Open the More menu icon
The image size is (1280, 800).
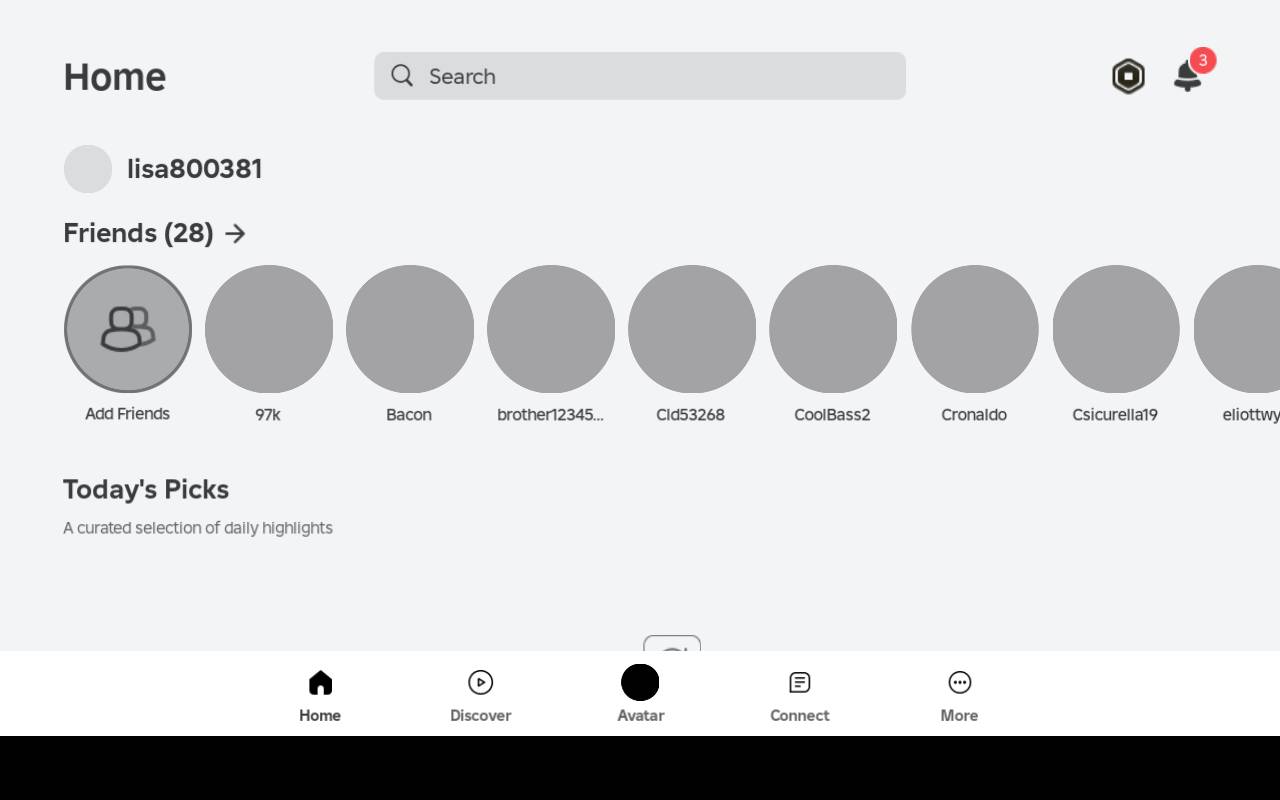coord(959,683)
